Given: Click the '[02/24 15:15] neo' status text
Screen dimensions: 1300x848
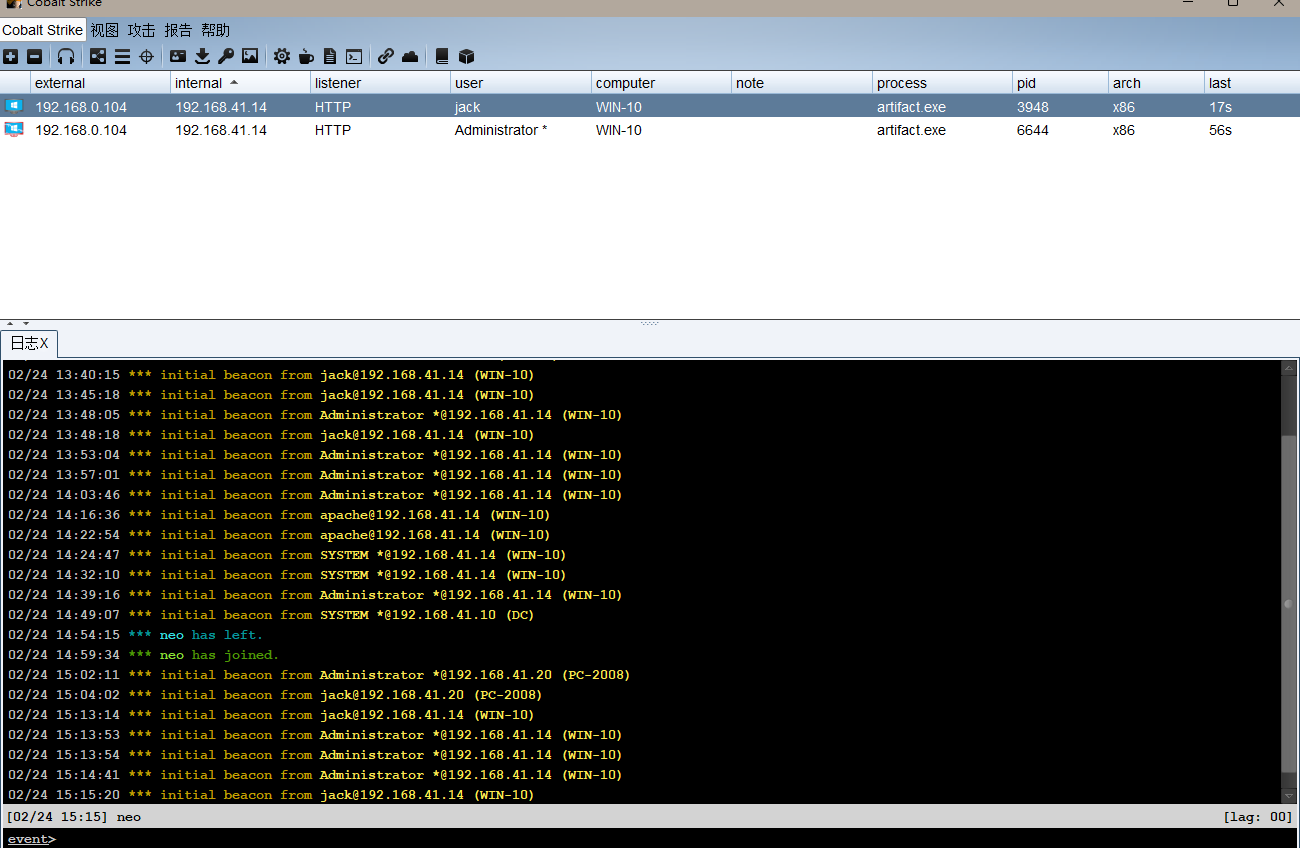Looking at the screenshot, I should 74,817.
